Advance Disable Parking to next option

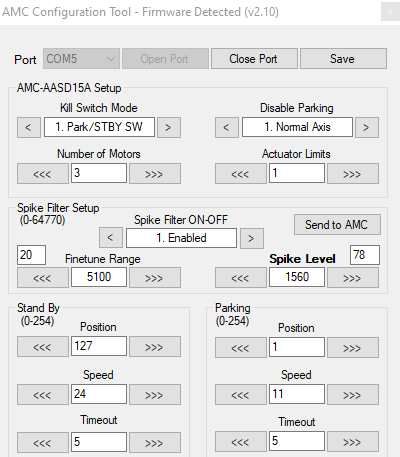tap(367, 127)
